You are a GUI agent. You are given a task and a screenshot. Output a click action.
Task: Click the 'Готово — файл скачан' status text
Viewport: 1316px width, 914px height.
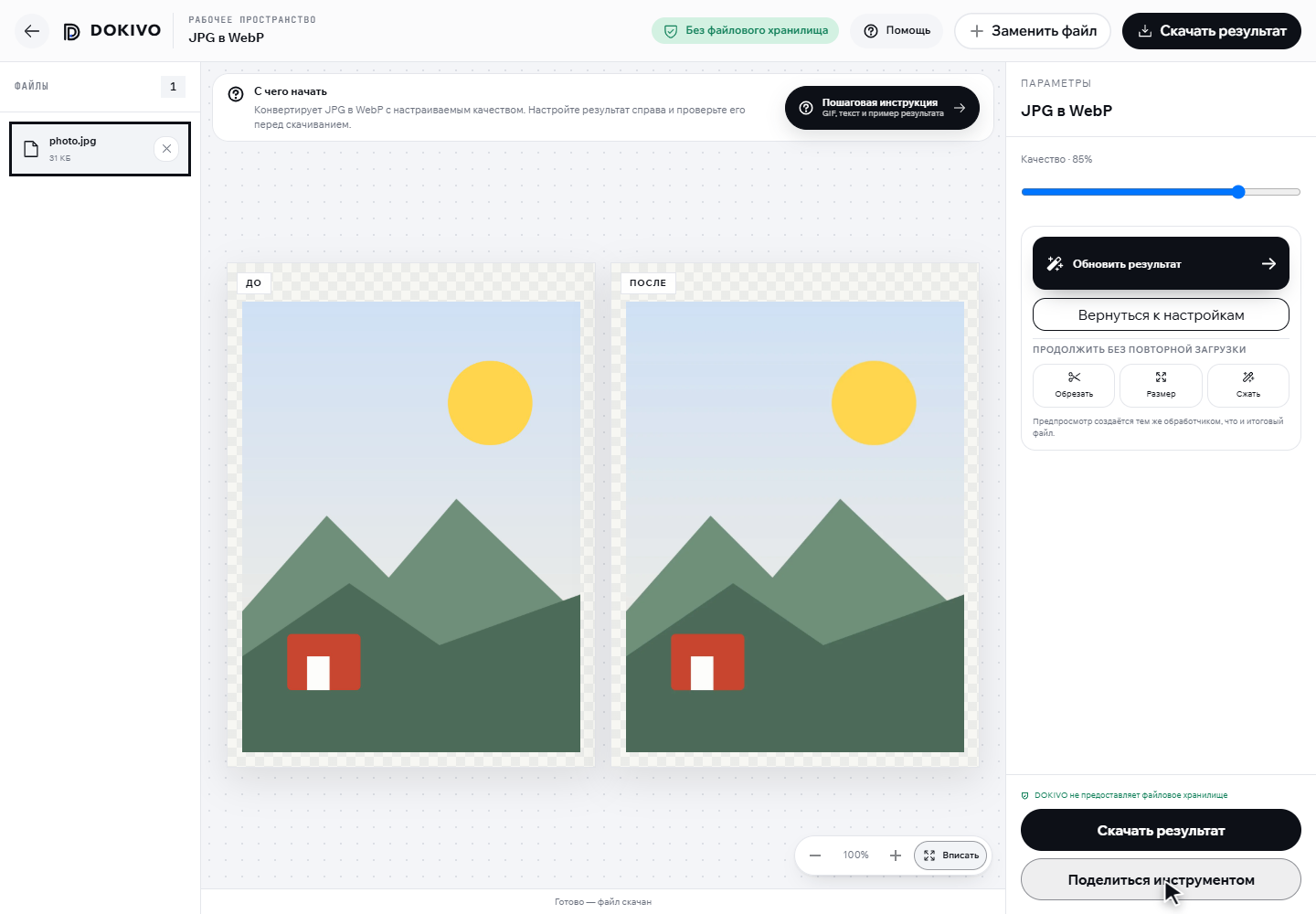pos(603,902)
